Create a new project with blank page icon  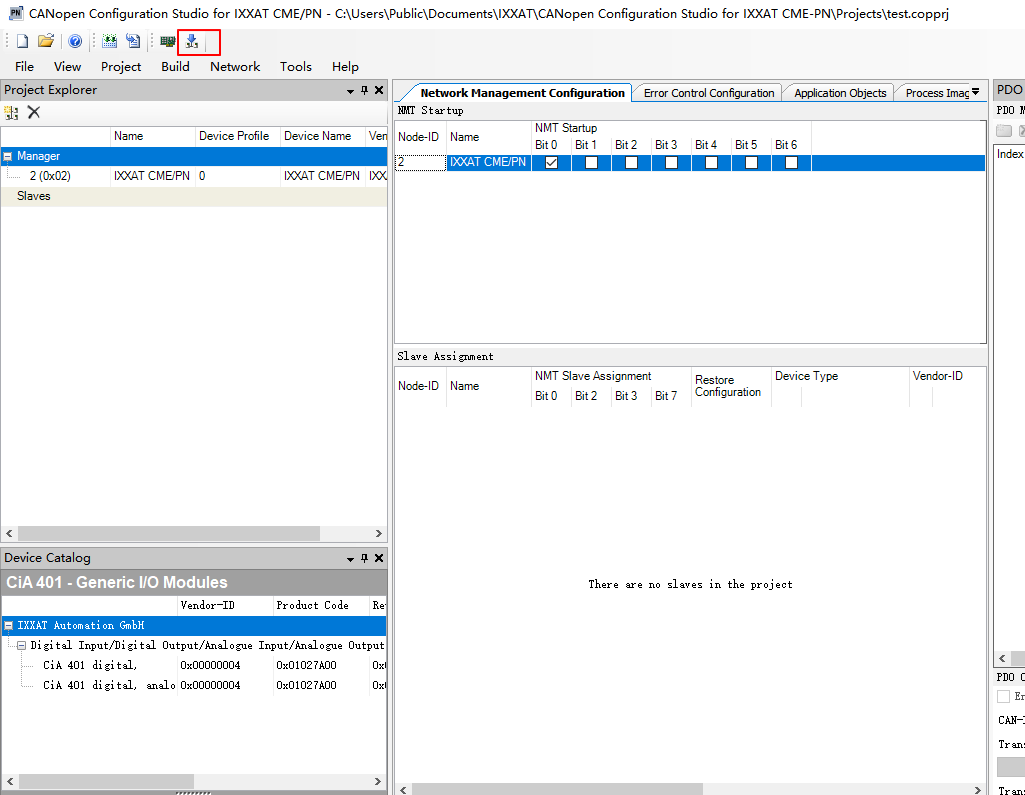pos(22,42)
